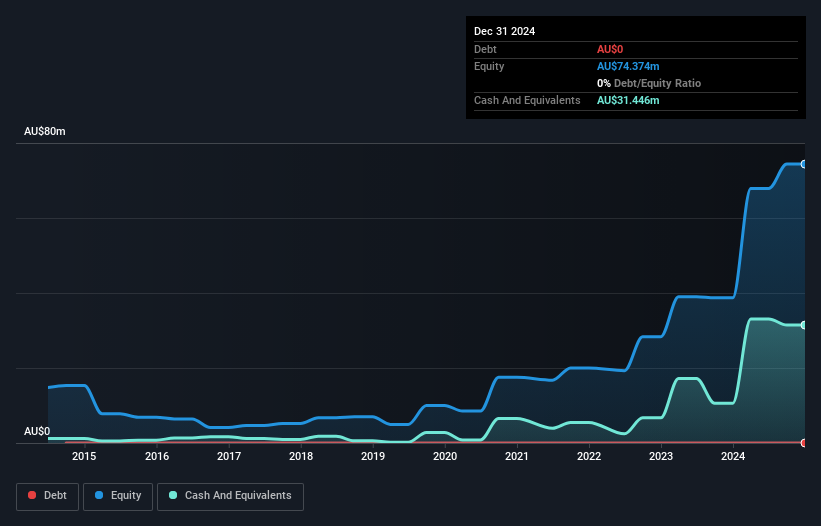The height and width of the screenshot is (526, 821).
Task: Select the 2020 x-axis year label
Action: pyautogui.click(x=445, y=456)
